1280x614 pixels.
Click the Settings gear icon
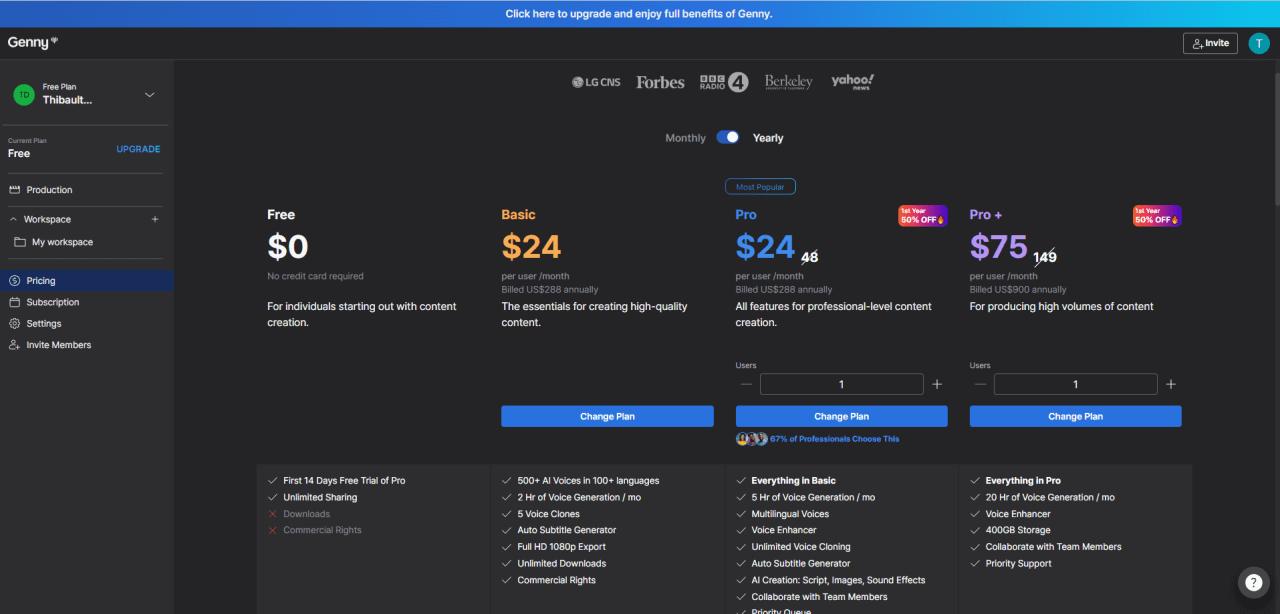point(14,323)
